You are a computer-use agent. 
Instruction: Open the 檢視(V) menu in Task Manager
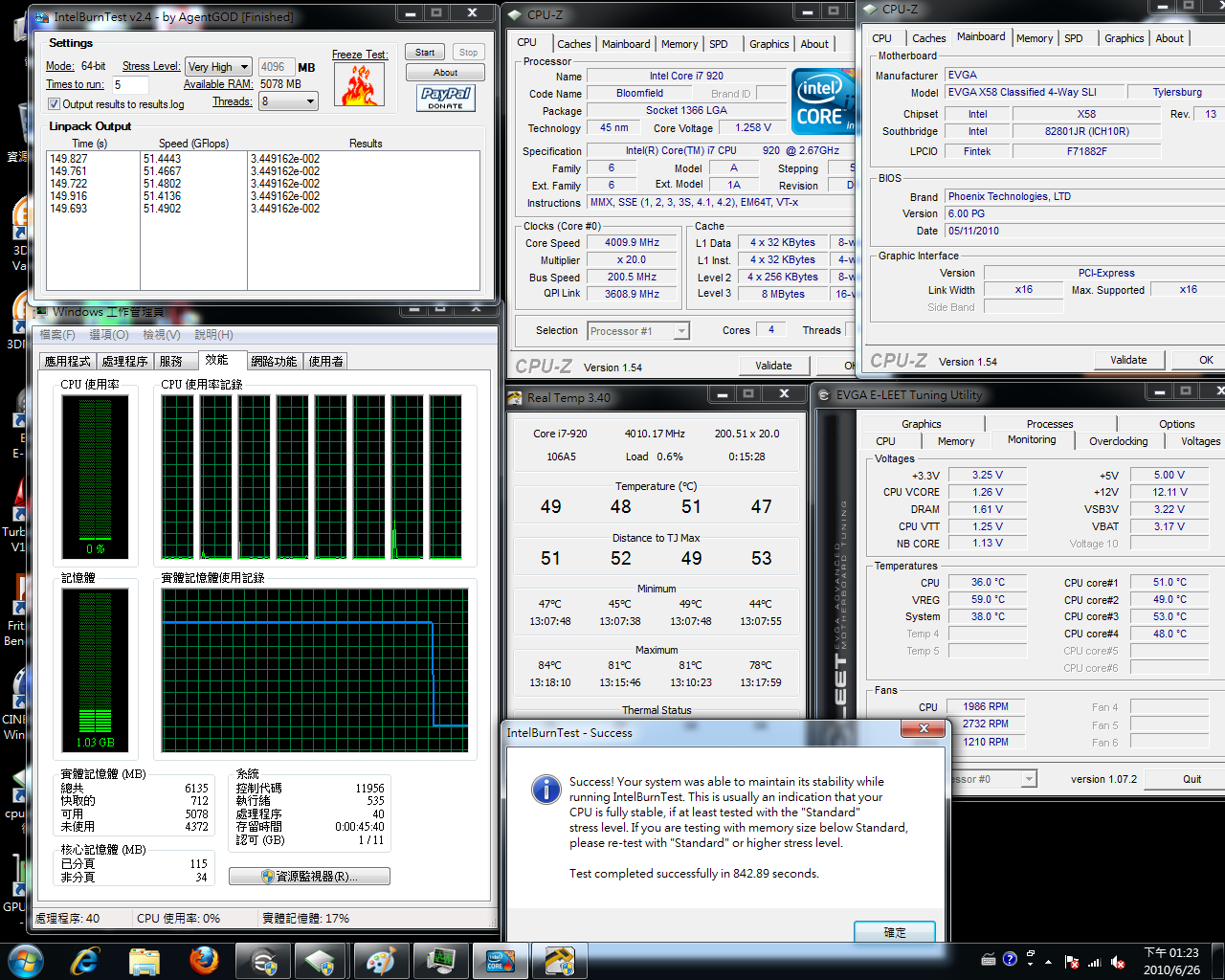(161, 335)
